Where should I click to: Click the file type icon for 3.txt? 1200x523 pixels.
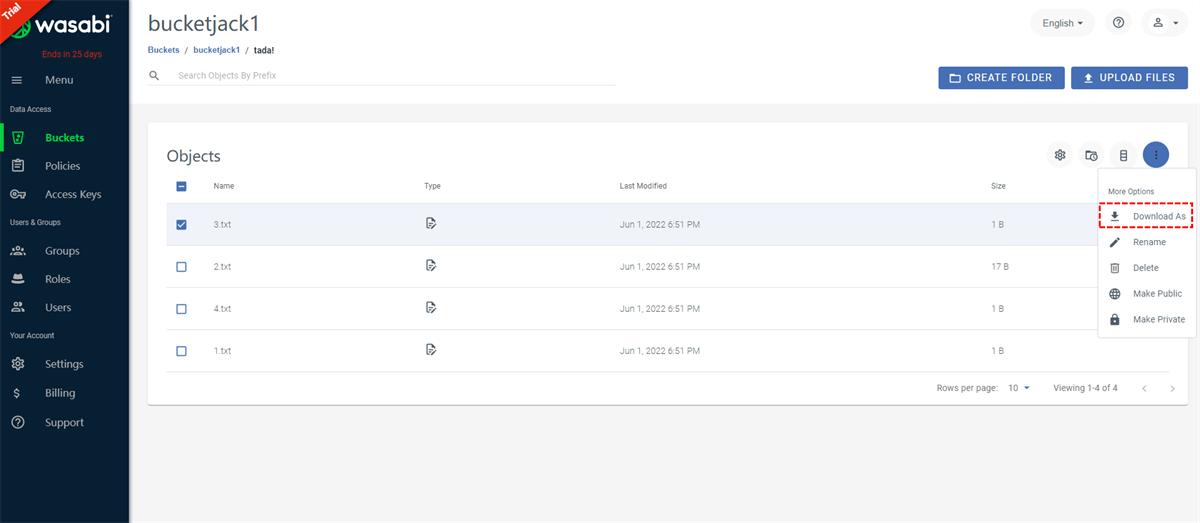pyautogui.click(x=431, y=224)
